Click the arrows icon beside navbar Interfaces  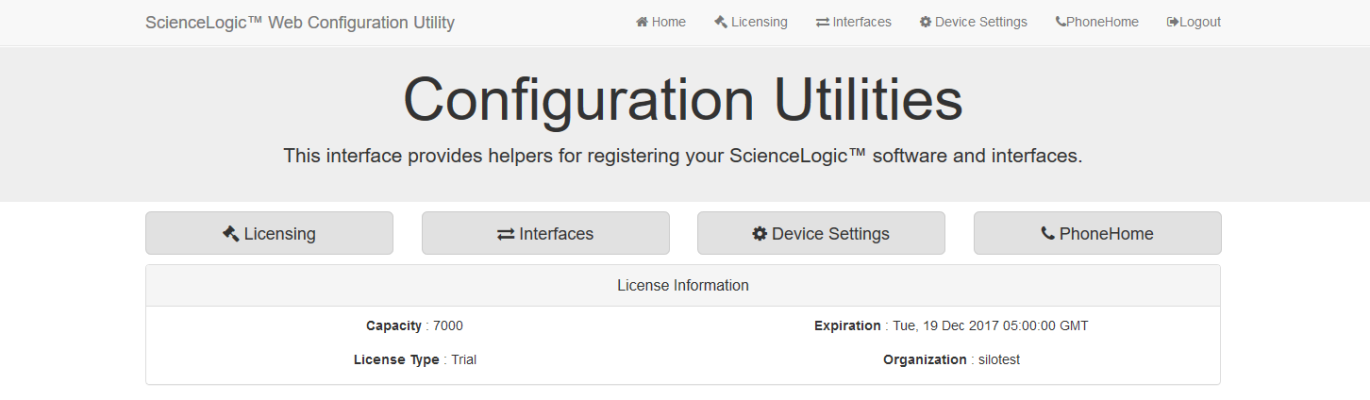pyautogui.click(x=822, y=22)
